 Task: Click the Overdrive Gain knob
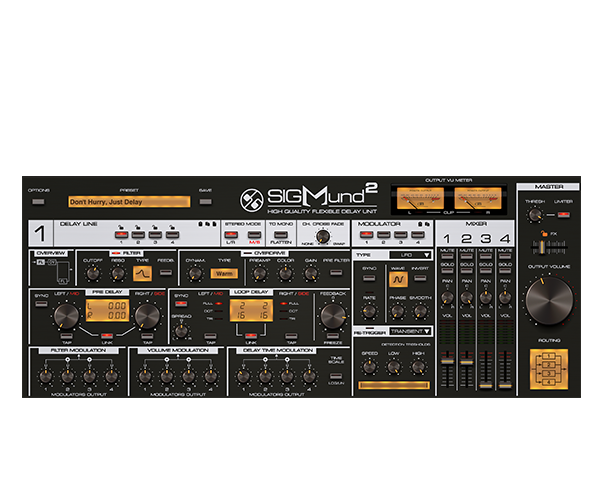pos(310,273)
